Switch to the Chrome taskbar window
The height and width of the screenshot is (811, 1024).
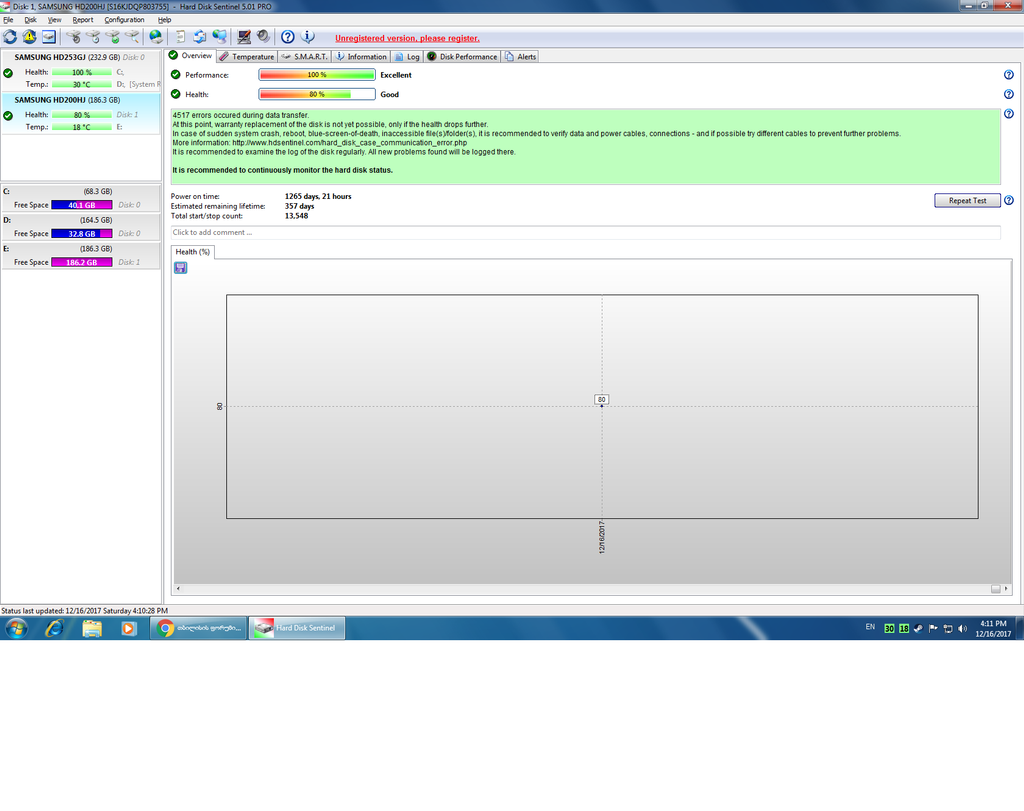coord(199,628)
